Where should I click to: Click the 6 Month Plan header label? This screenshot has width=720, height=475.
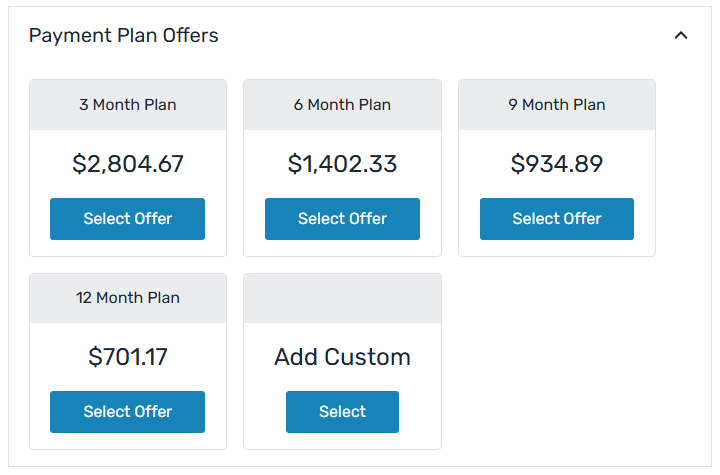click(x=342, y=105)
